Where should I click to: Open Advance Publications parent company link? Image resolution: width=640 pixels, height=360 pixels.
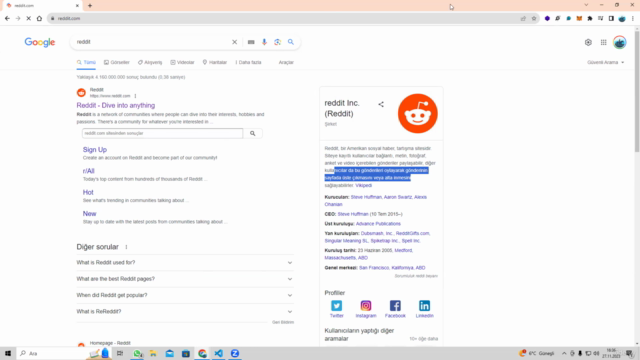coord(378,224)
